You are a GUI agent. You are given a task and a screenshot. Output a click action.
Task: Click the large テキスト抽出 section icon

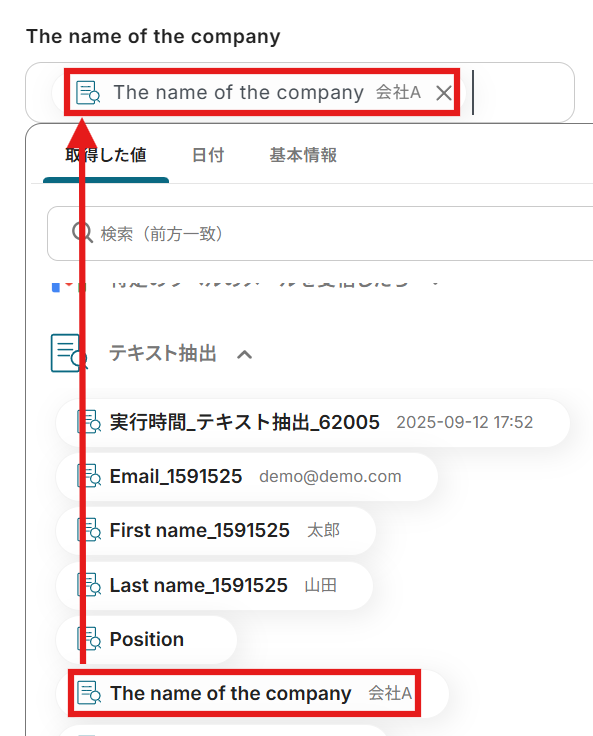pyautogui.click(x=69, y=353)
